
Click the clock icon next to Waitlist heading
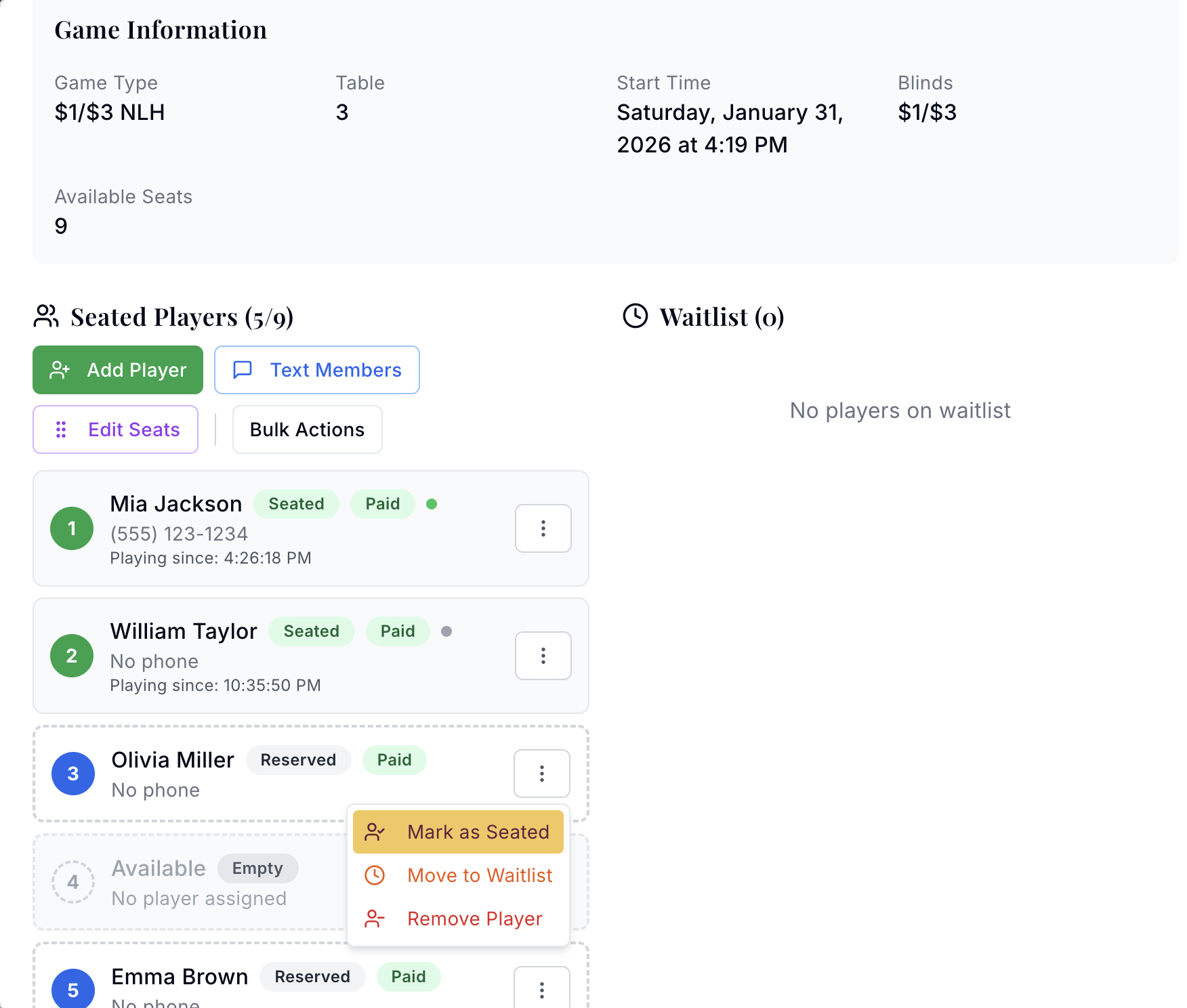pos(636,316)
